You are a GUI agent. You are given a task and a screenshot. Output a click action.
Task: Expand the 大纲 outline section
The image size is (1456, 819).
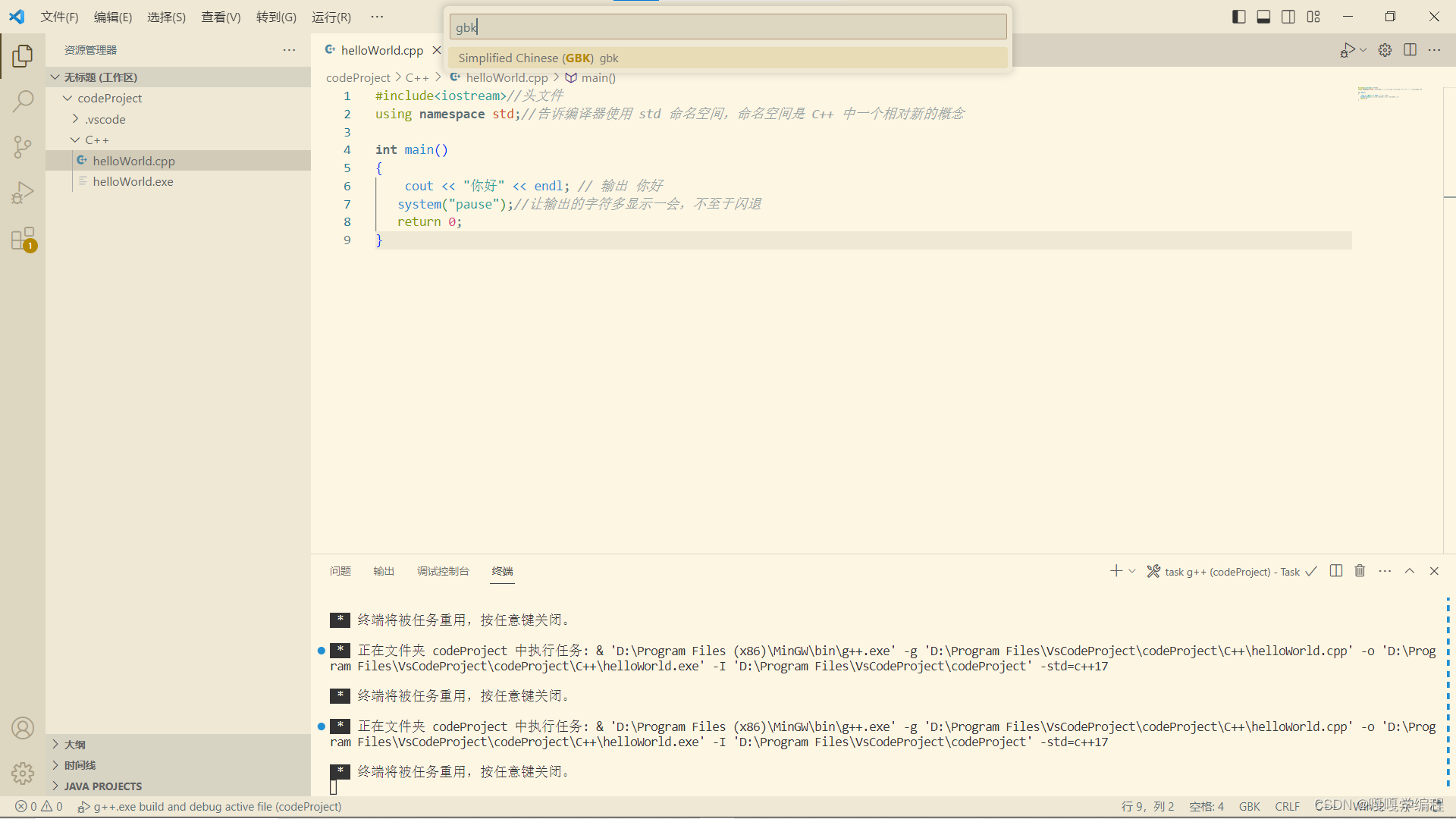click(x=178, y=745)
